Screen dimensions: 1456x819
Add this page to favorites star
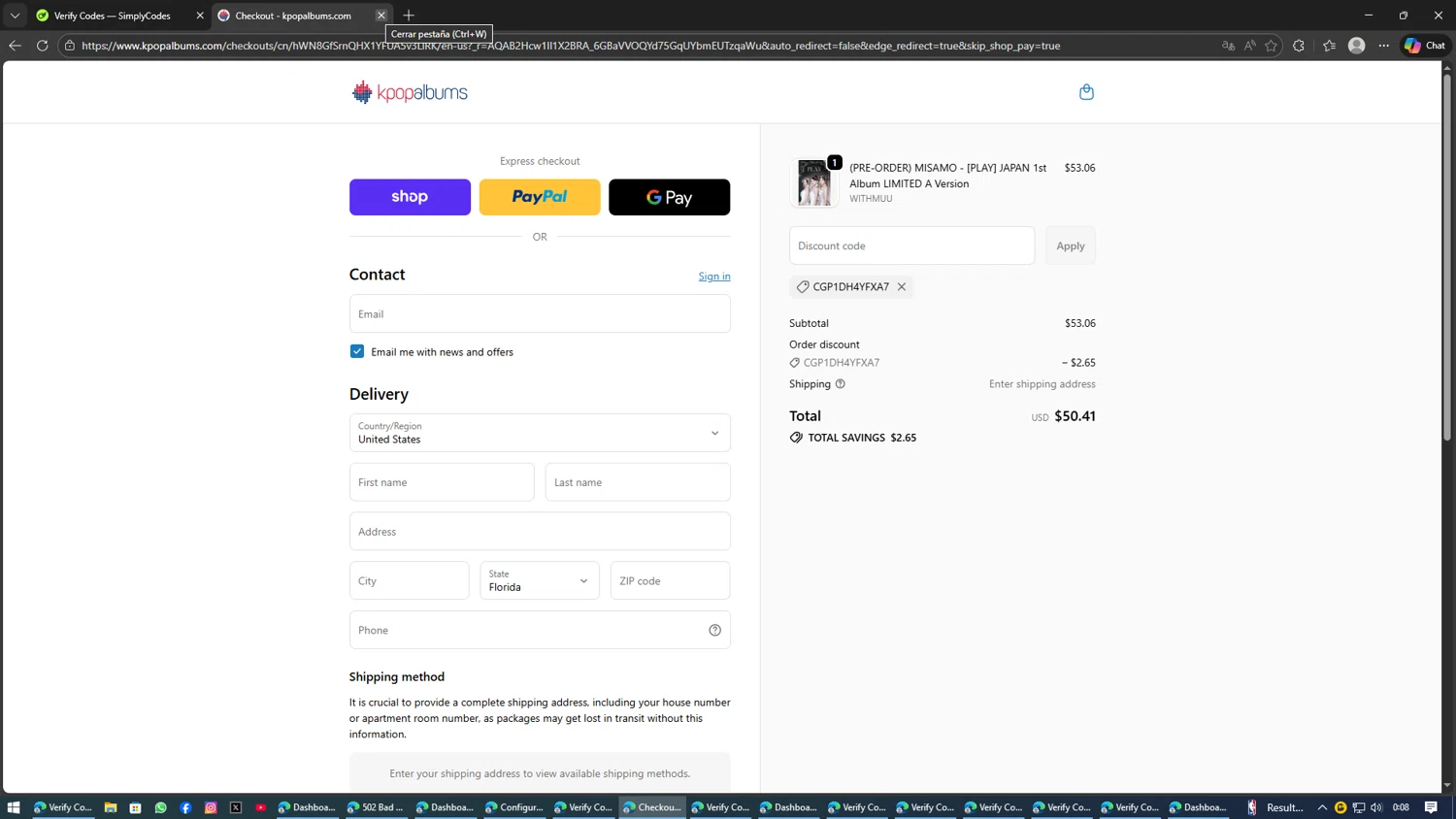(x=1271, y=46)
